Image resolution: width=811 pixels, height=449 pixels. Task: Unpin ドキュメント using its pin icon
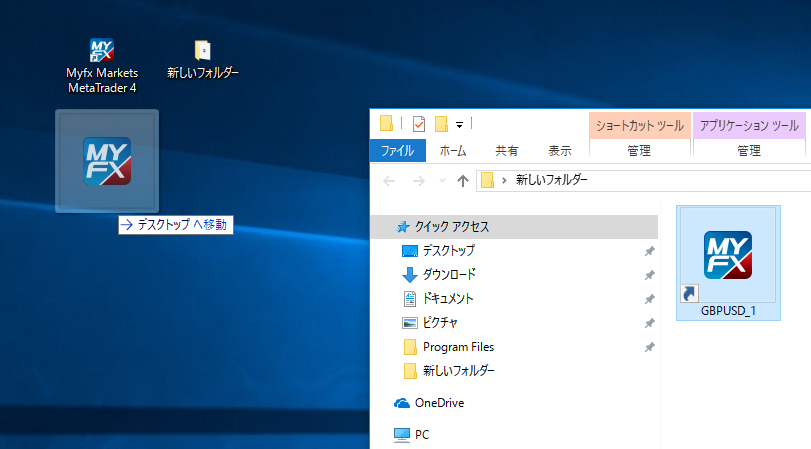650,299
